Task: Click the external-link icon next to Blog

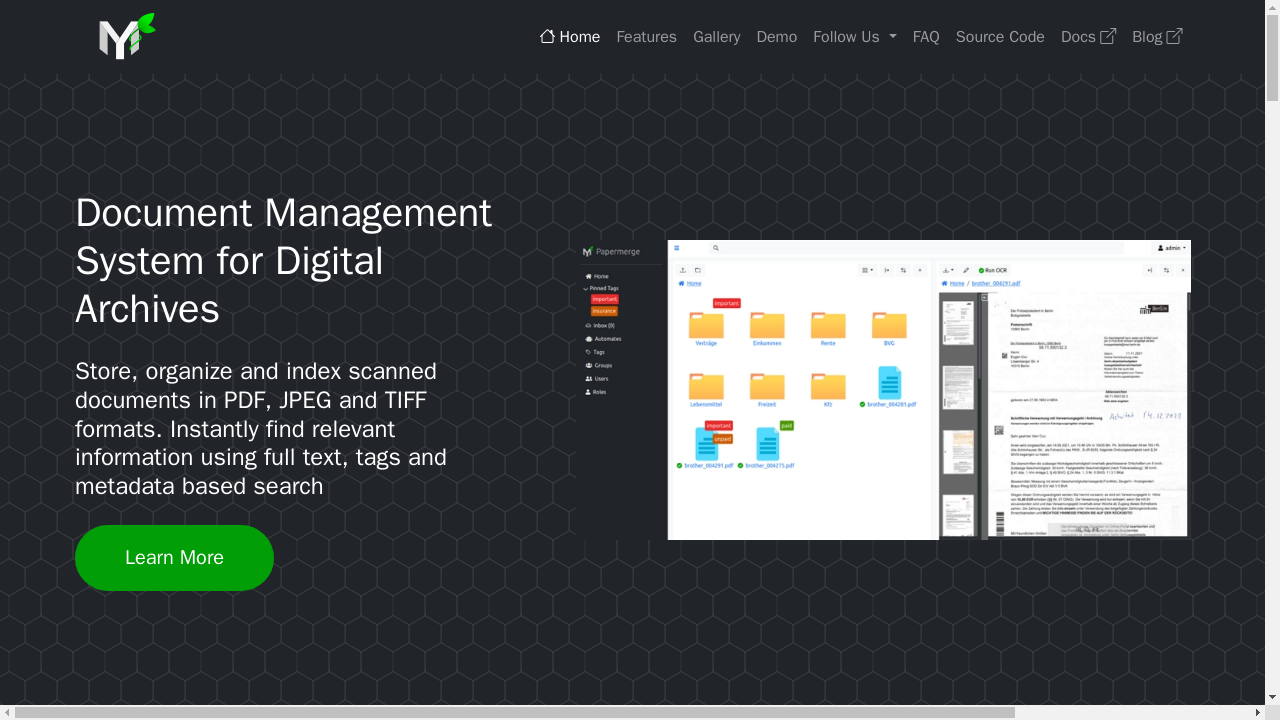Action: coord(1174,36)
